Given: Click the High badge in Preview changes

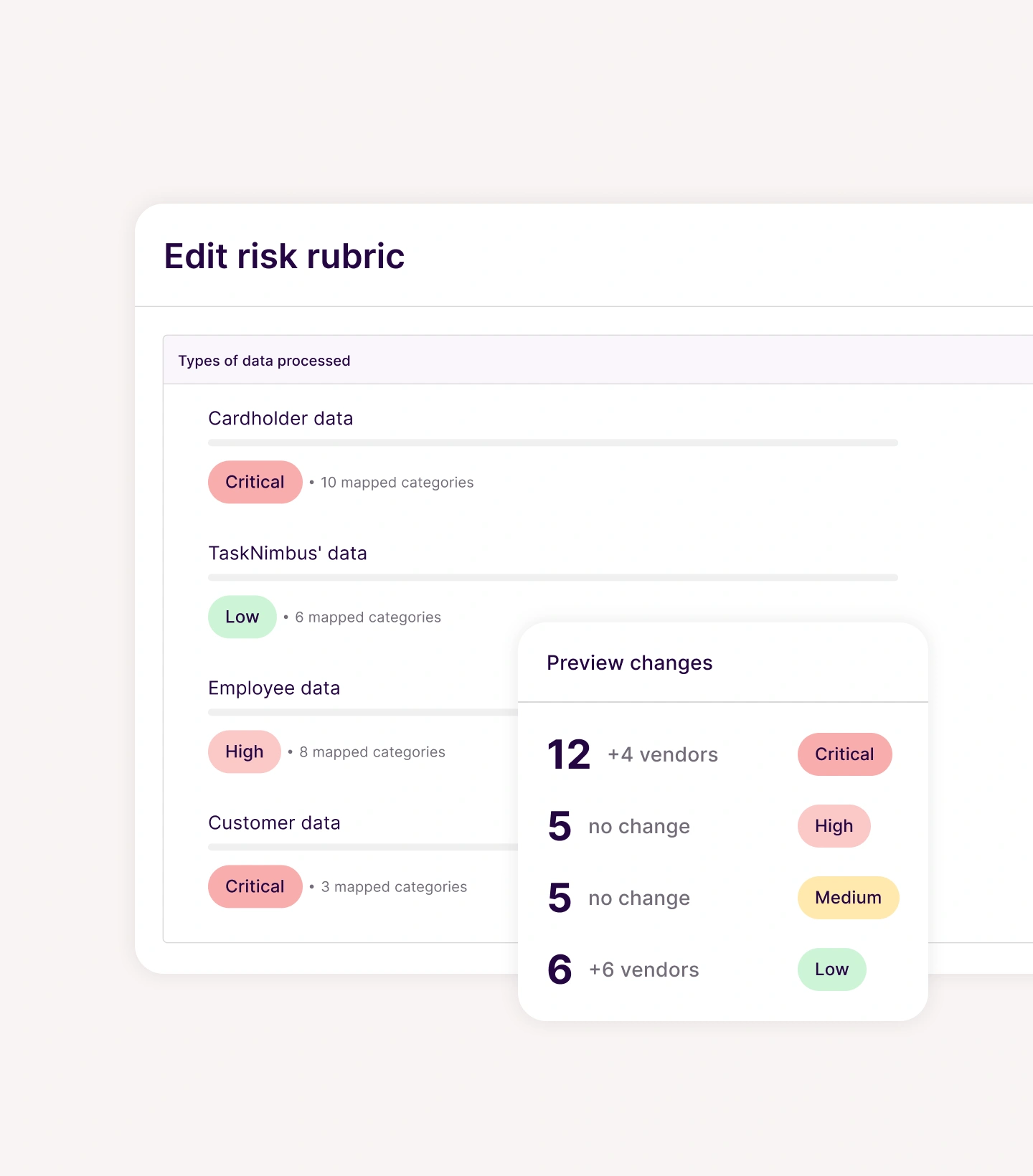Looking at the screenshot, I should pyautogui.click(x=834, y=826).
